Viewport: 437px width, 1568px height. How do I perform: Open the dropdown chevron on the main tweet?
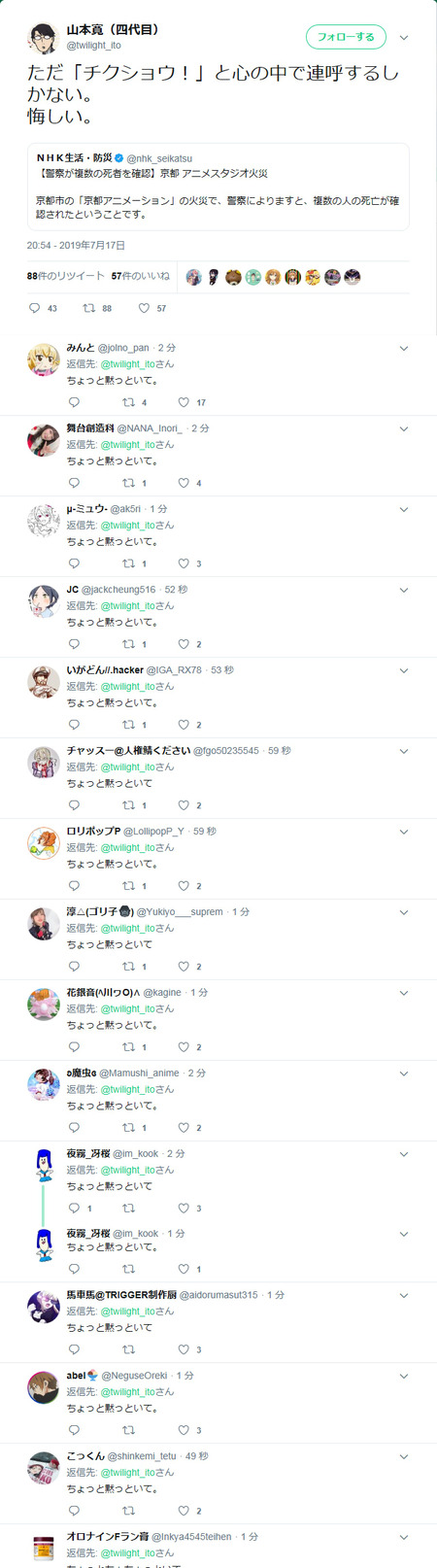tap(404, 38)
